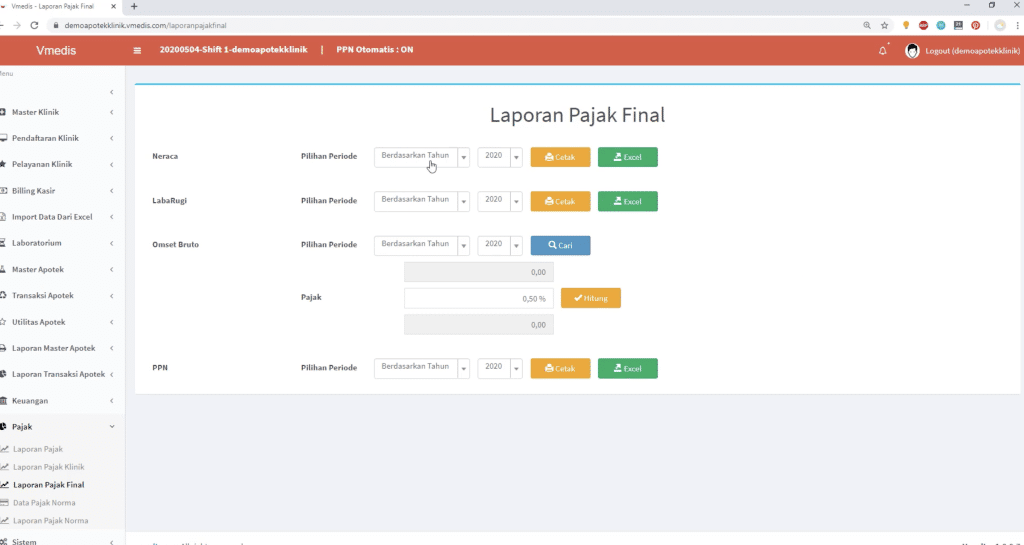Click the user avatar icon
Screen dimensions: 1024x545
tap(912, 50)
